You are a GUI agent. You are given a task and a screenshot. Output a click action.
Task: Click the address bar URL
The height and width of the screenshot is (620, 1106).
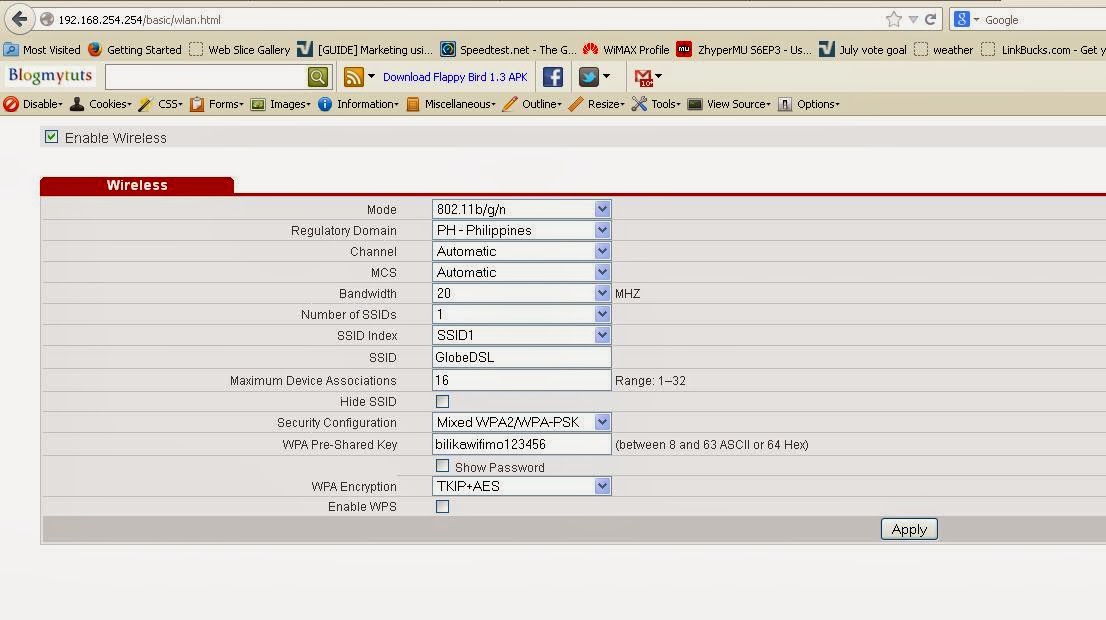[x=140, y=20]
